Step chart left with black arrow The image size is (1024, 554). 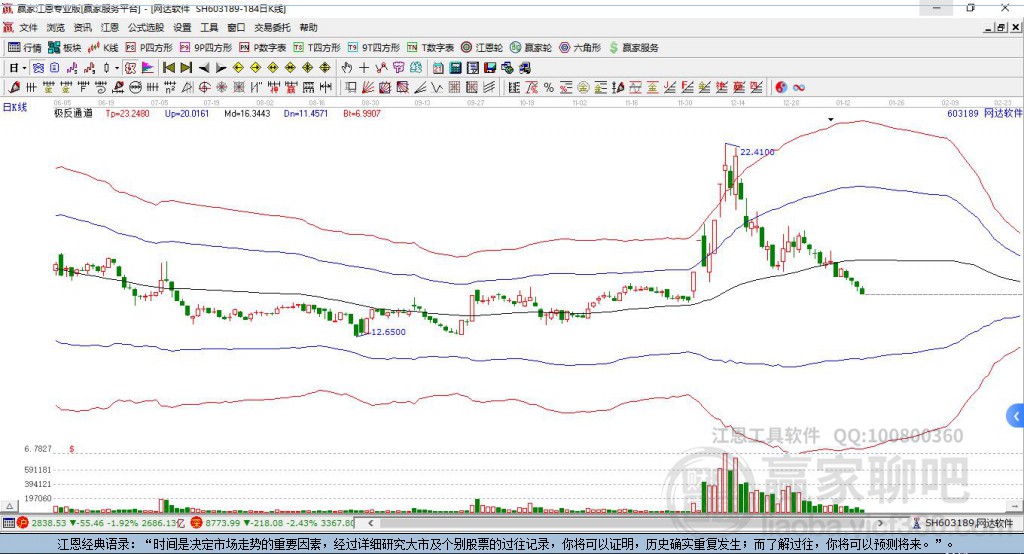click(x=204, y=68)
